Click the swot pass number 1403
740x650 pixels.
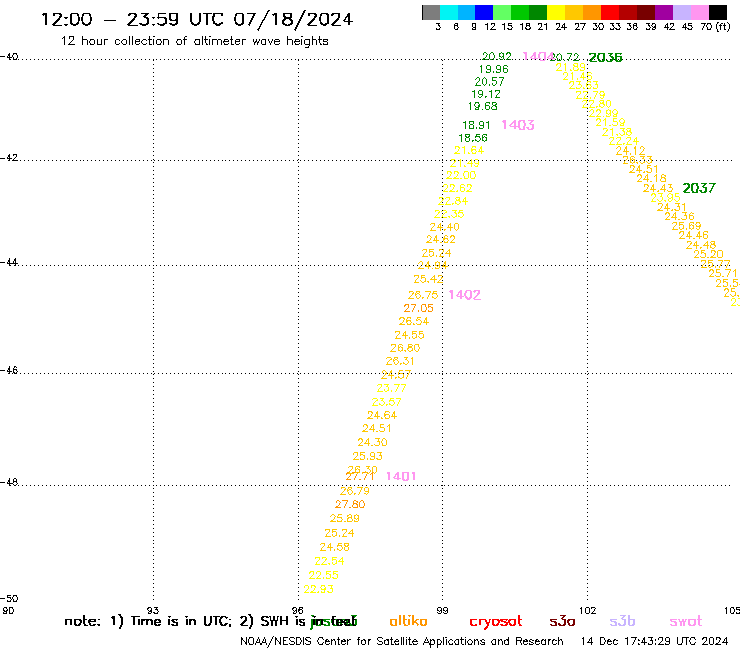click(518, 125)
